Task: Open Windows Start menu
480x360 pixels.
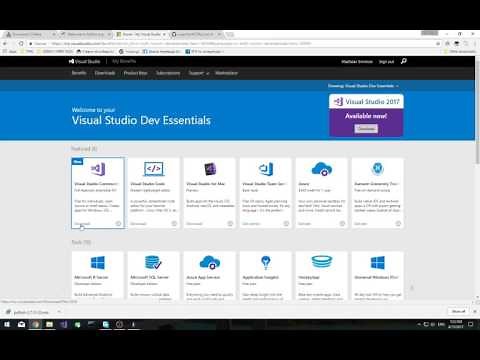Action: [7, 324]
